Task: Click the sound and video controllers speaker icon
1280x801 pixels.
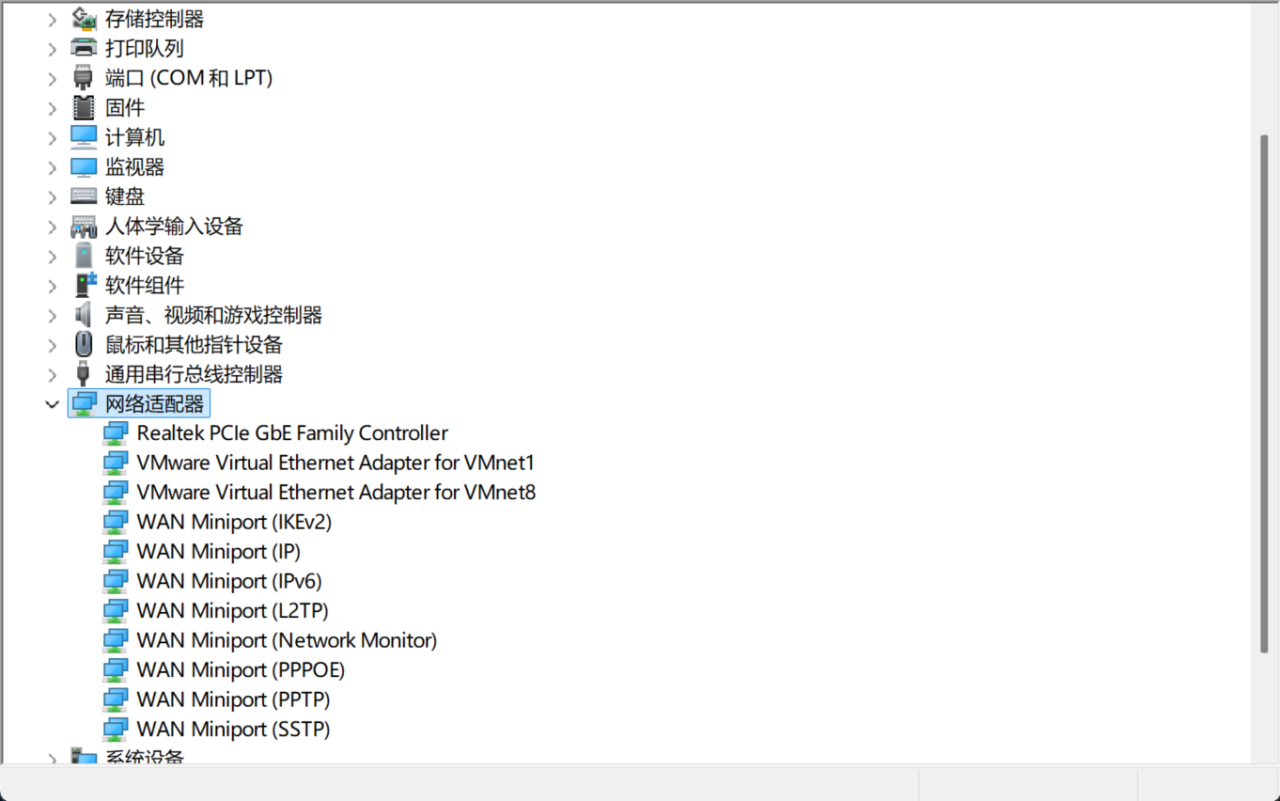Action: click(84, 315)
